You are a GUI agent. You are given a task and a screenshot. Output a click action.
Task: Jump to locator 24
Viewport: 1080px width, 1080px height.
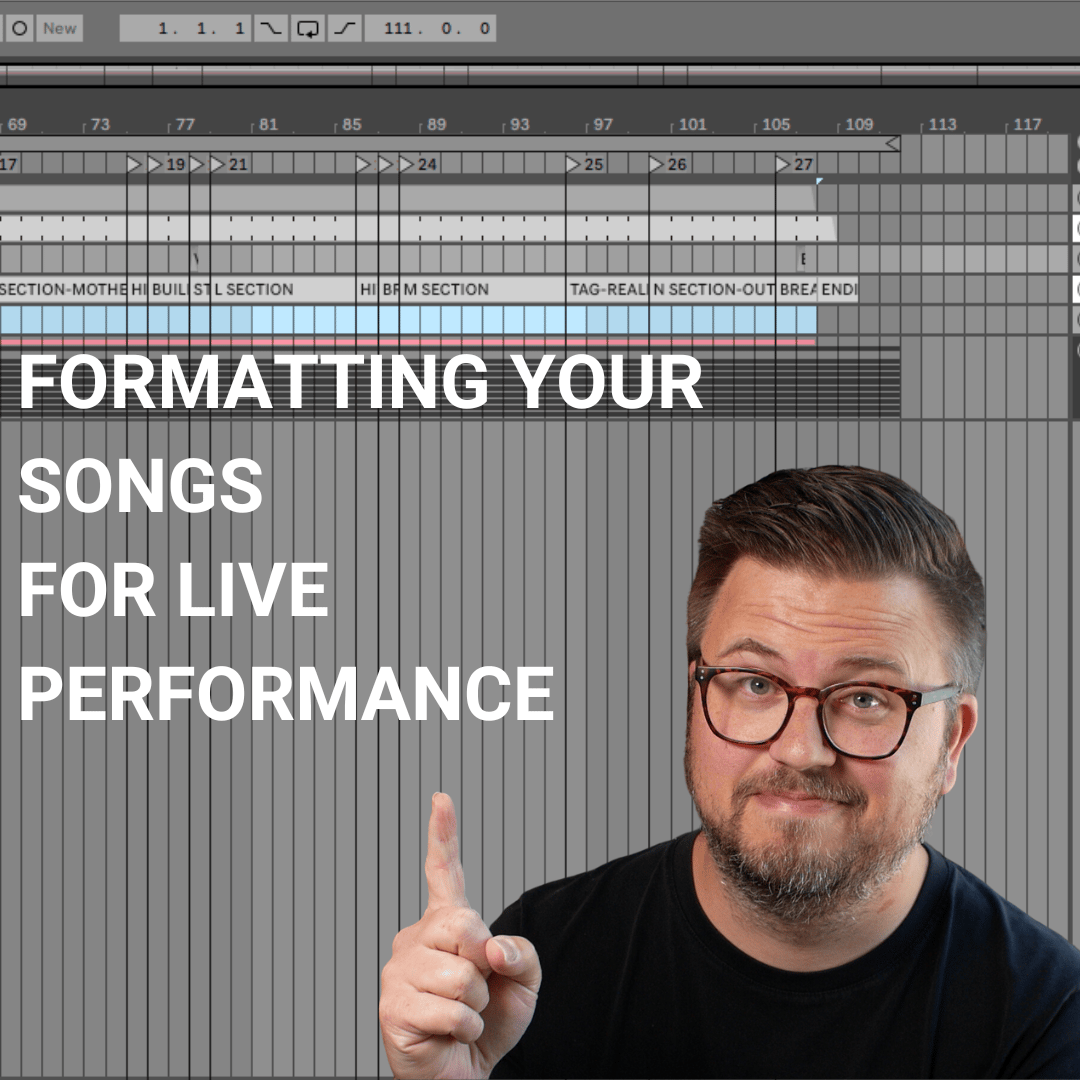click(406, 164)
